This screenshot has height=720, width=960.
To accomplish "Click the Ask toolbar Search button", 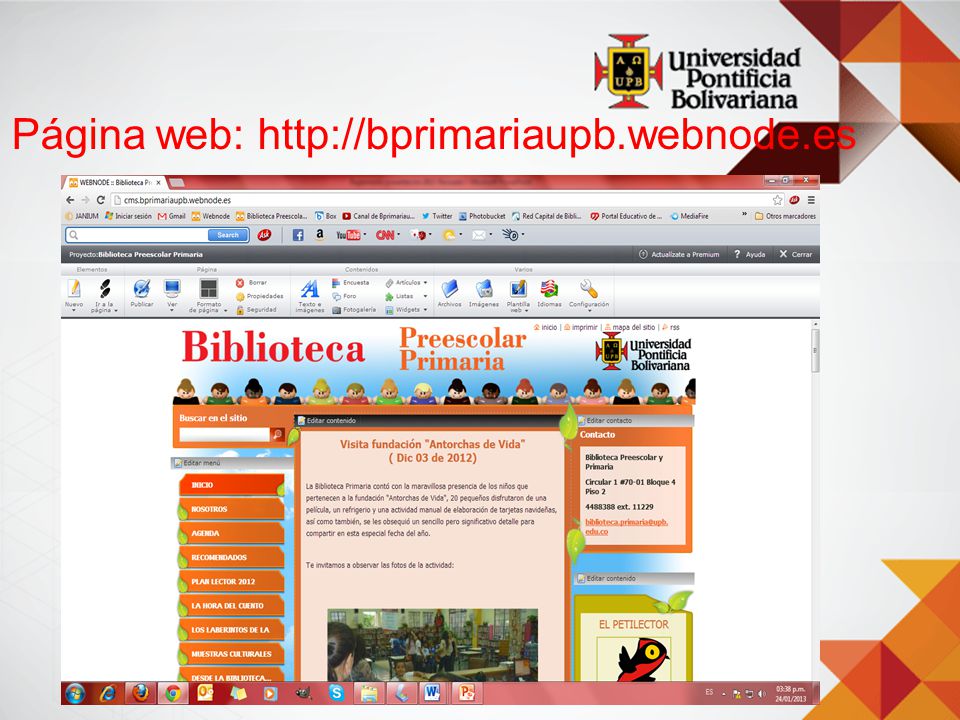I will [x=228, y=235].
